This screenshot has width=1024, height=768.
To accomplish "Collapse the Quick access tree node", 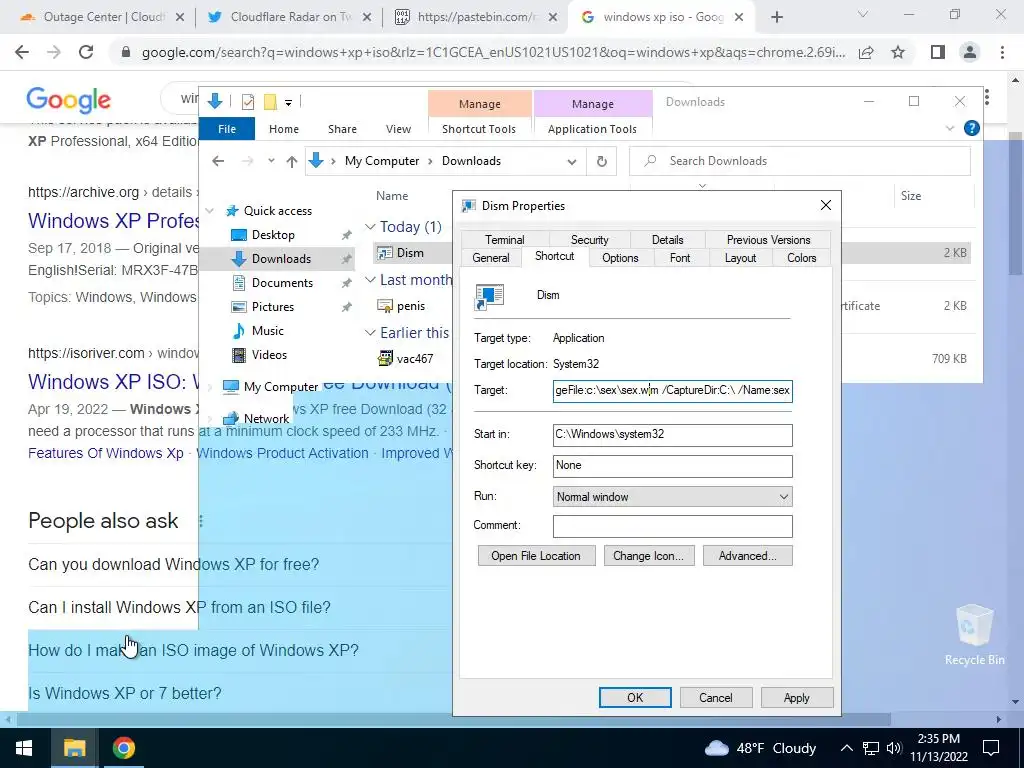I will tap(210, 211).
